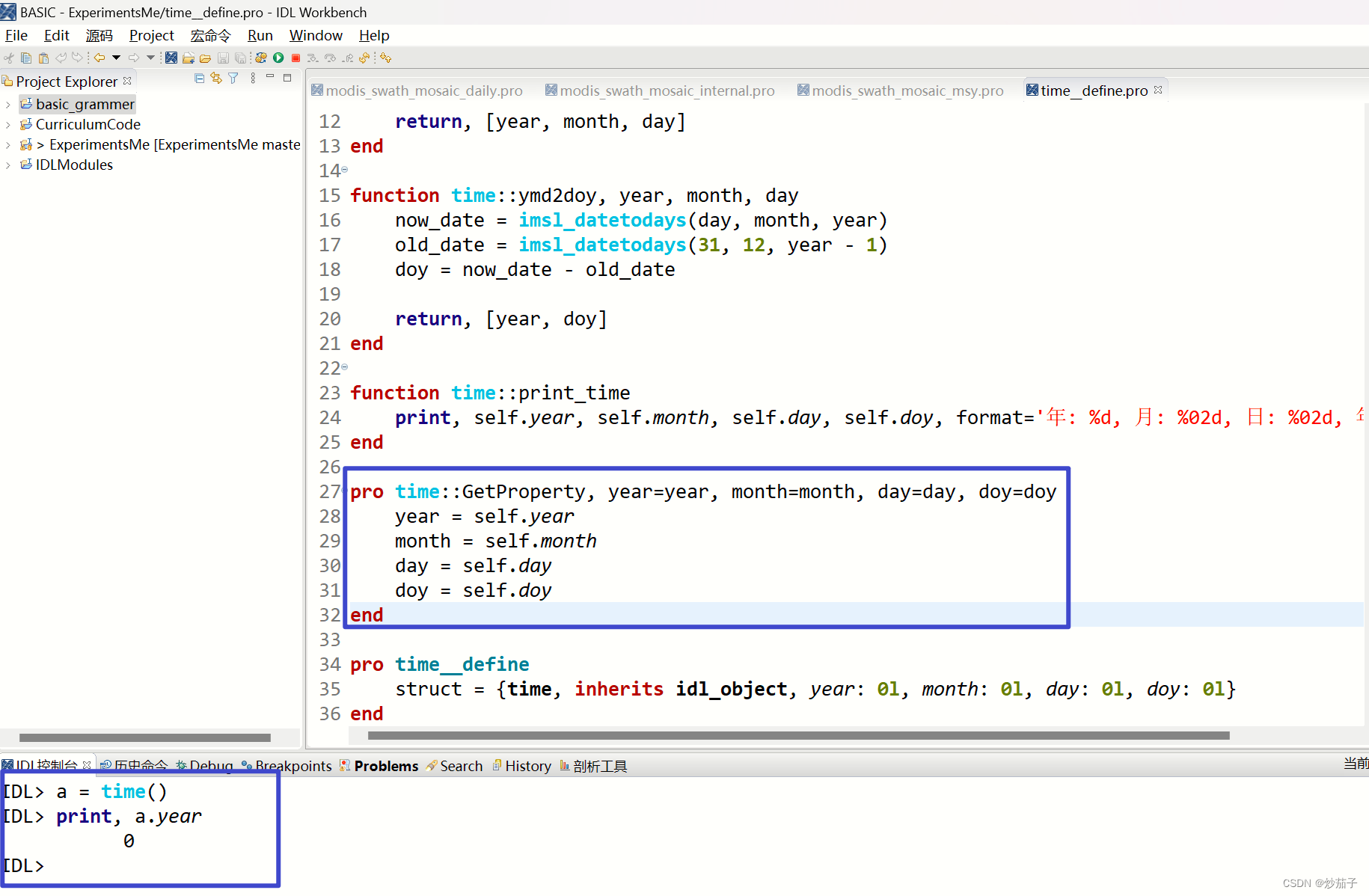Select the IDLModules project row
The height and width of the screenshot is (896, 1369).
[x=67, y=165]
